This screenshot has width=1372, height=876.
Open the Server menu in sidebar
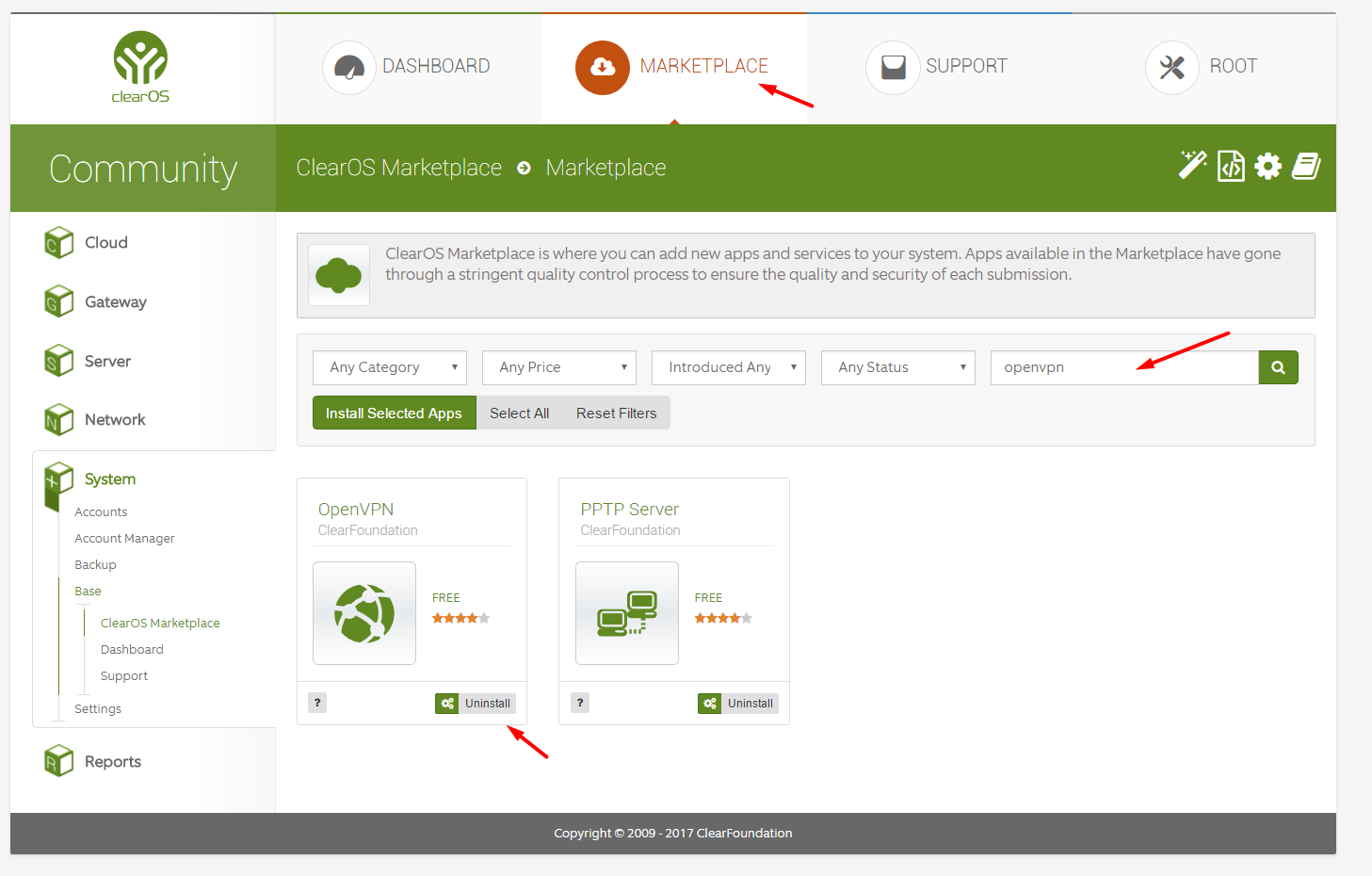pyautogui.click(x=108, y=361)
